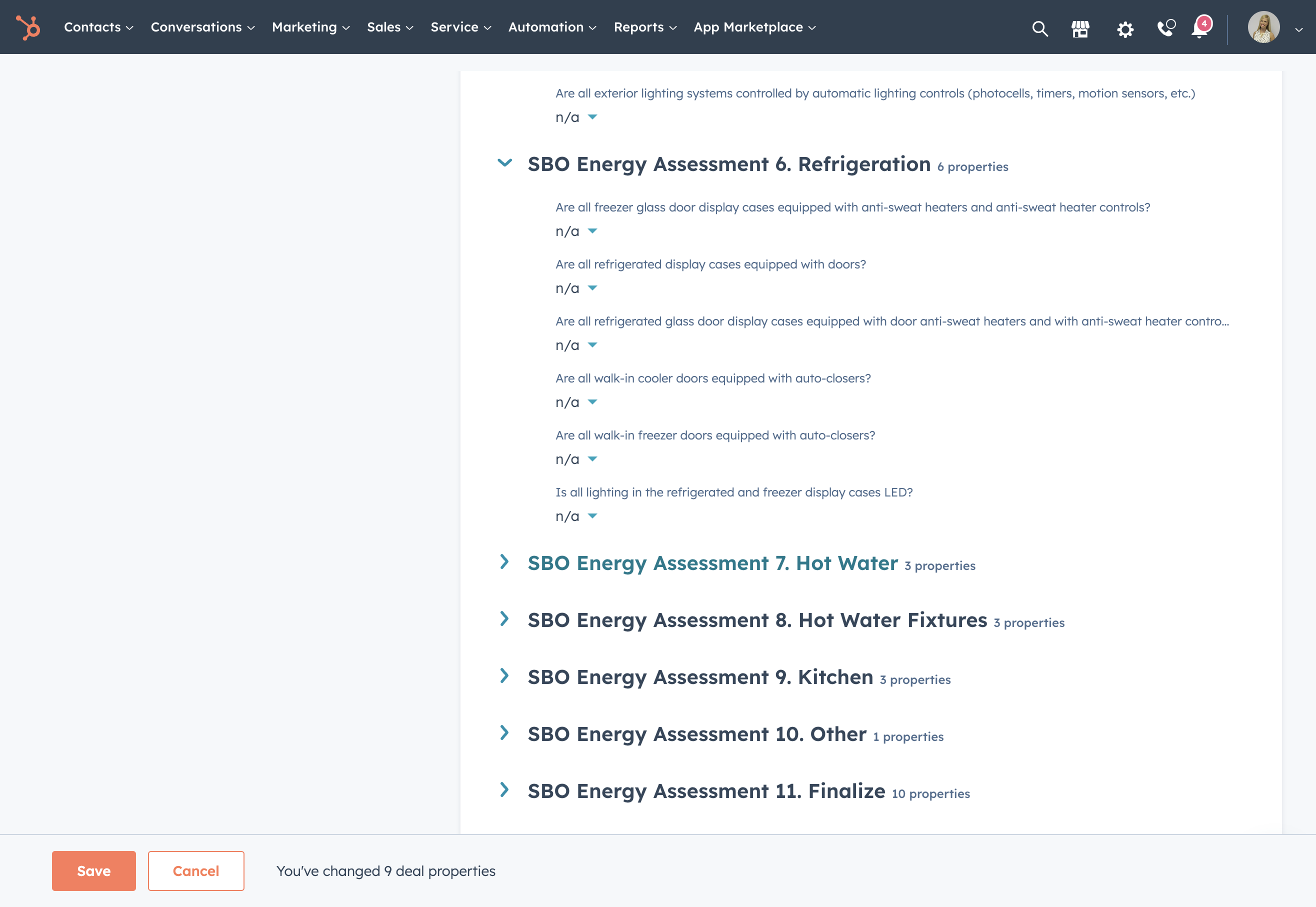
Task: Click the '10 properties' count label
Action: pyautogui.click(x=930, y=794)
